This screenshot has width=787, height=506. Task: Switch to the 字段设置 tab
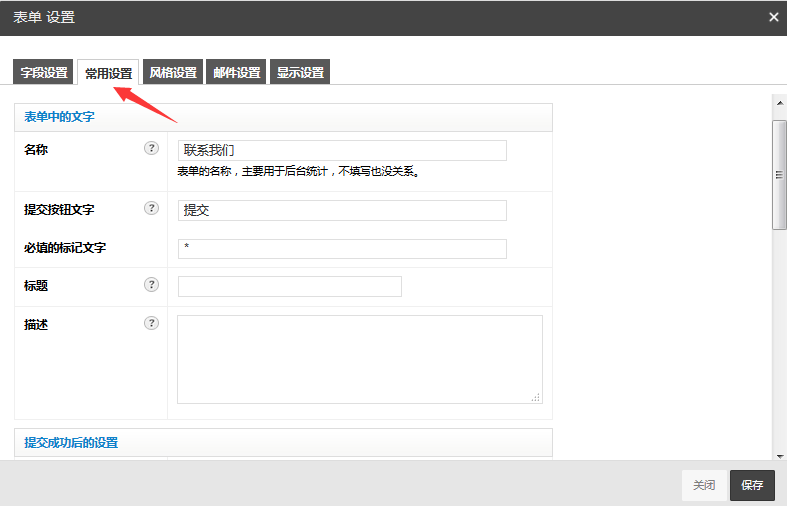[x=44, y=72]
